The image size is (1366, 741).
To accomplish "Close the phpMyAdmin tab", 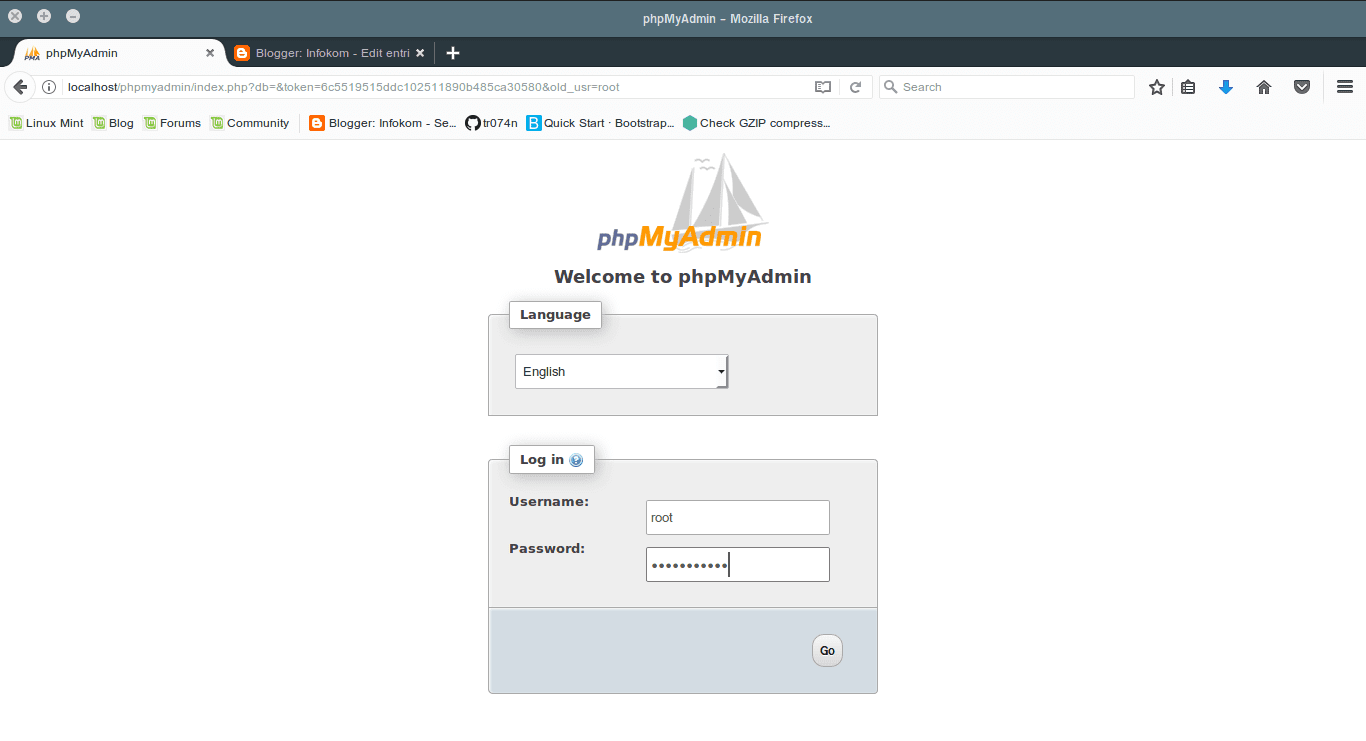I will tap(210, 53).
